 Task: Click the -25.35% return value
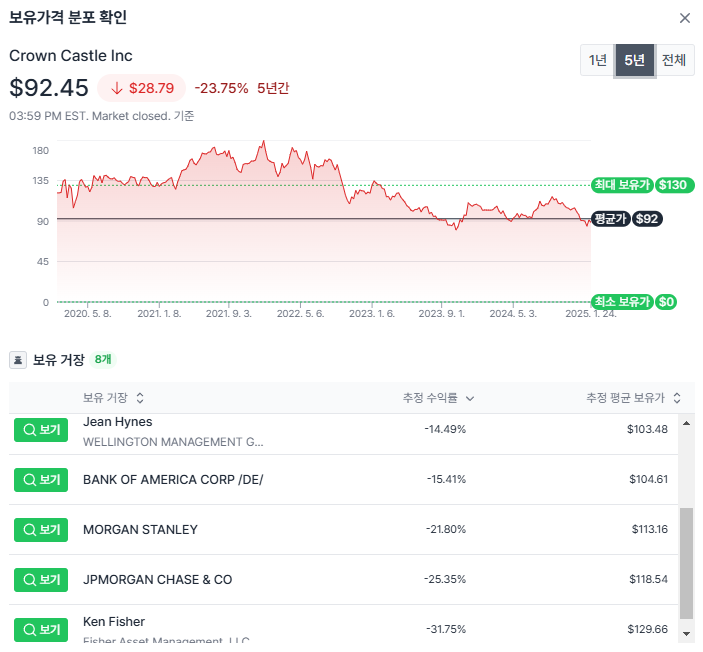(445, 579)
